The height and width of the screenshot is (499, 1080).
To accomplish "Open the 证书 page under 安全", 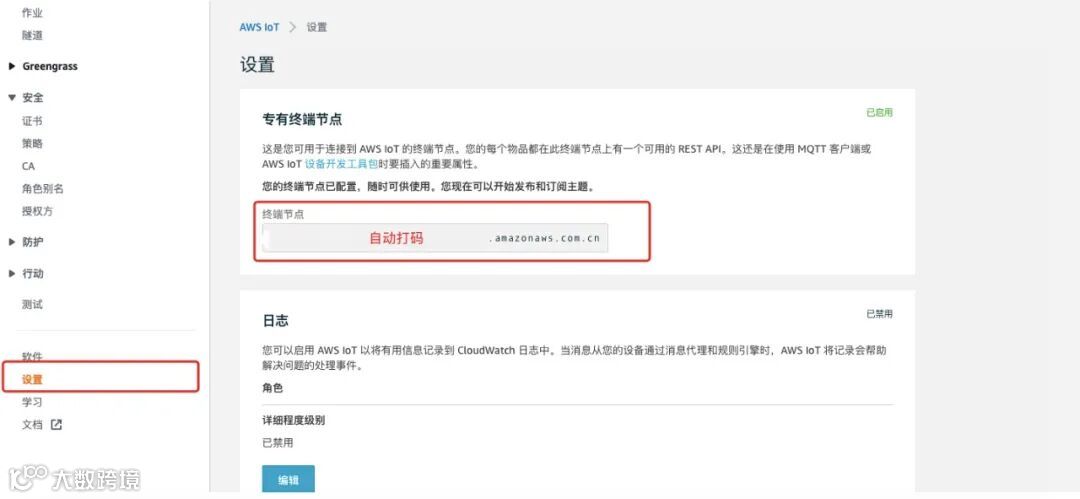I will 32,121.
